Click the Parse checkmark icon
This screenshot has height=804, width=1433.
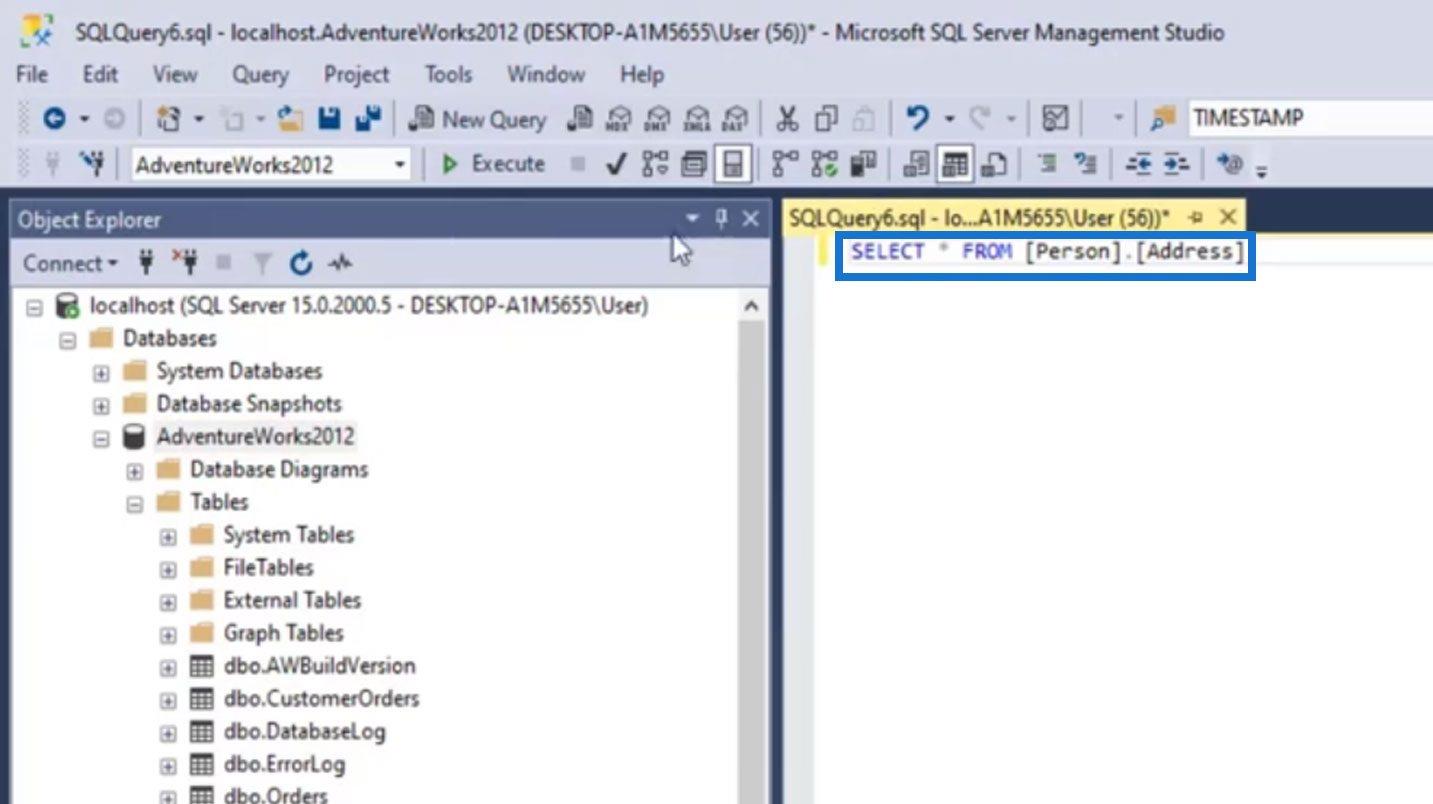point(617,164)
